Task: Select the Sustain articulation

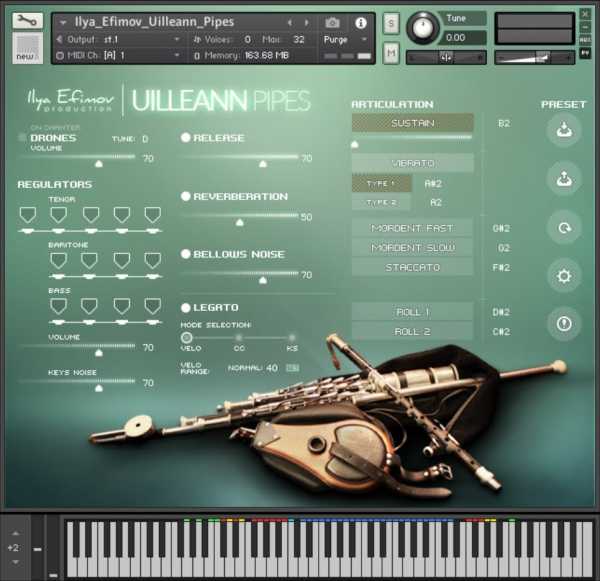Action: pyautogui.click(x=412, y=123)
